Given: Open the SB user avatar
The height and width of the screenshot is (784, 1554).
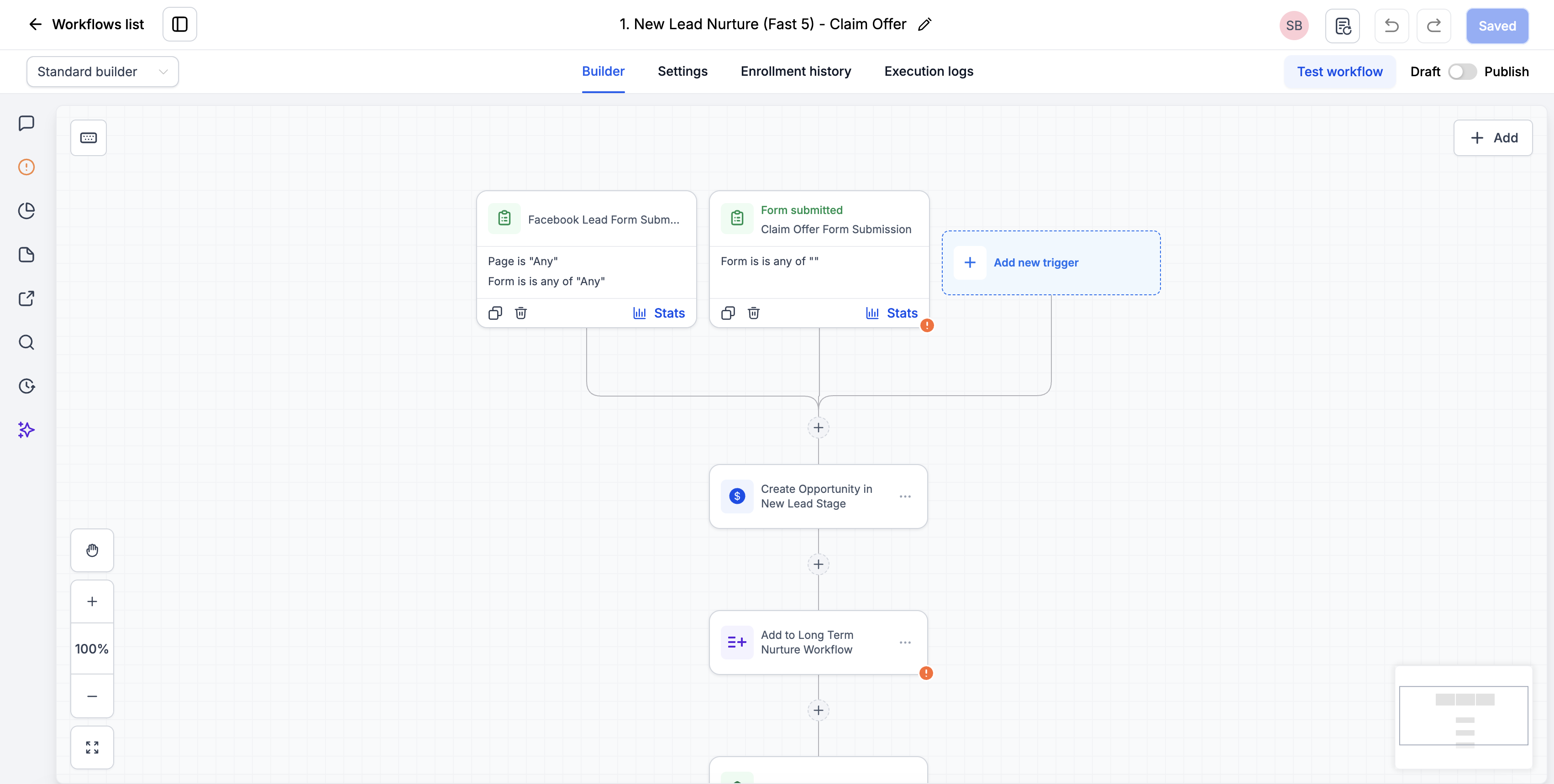Looking at the screenshot, I should coord(1293,26).
